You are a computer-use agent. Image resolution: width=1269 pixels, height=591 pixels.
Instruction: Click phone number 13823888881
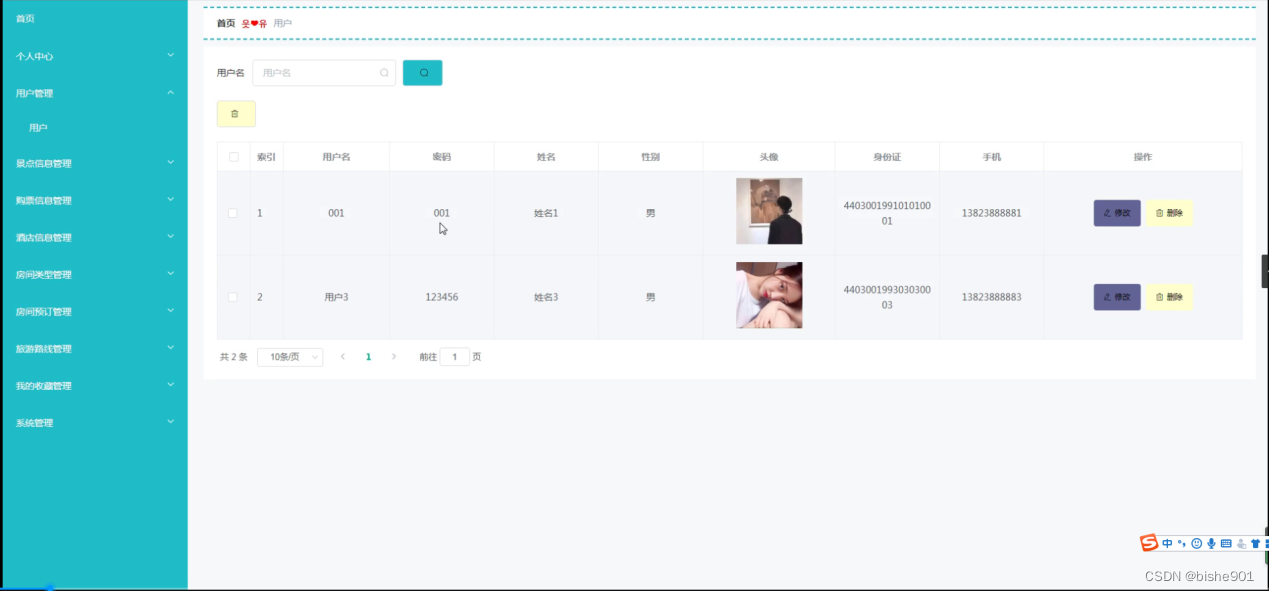[x=991, y=213]
